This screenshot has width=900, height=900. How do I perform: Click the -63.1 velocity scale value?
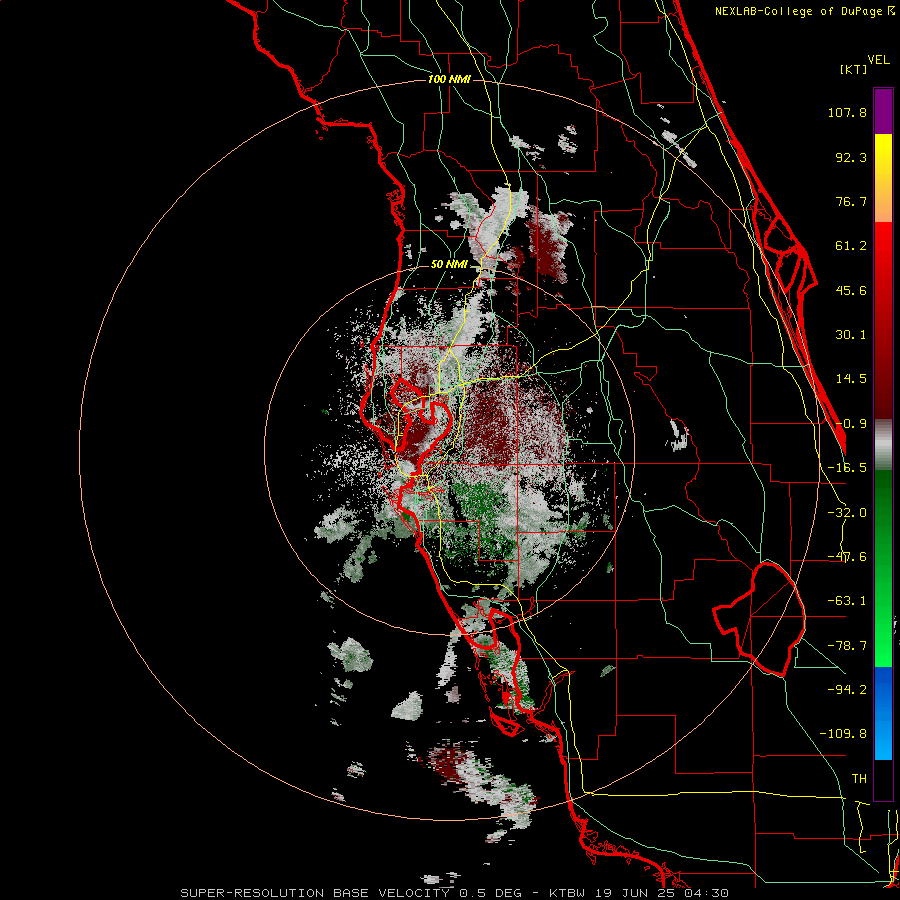coord(847,601)
